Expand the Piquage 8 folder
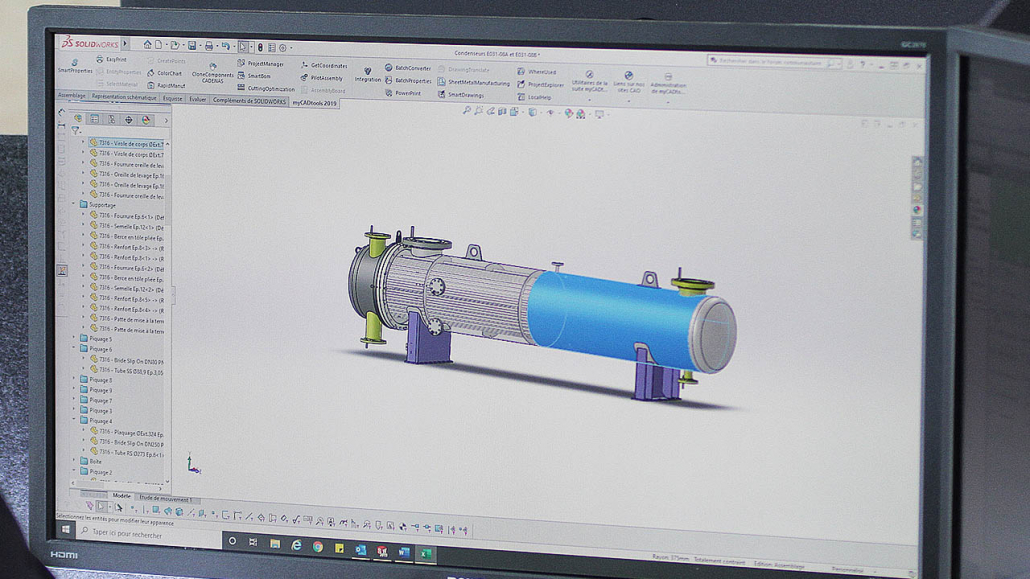 (74, 379)
